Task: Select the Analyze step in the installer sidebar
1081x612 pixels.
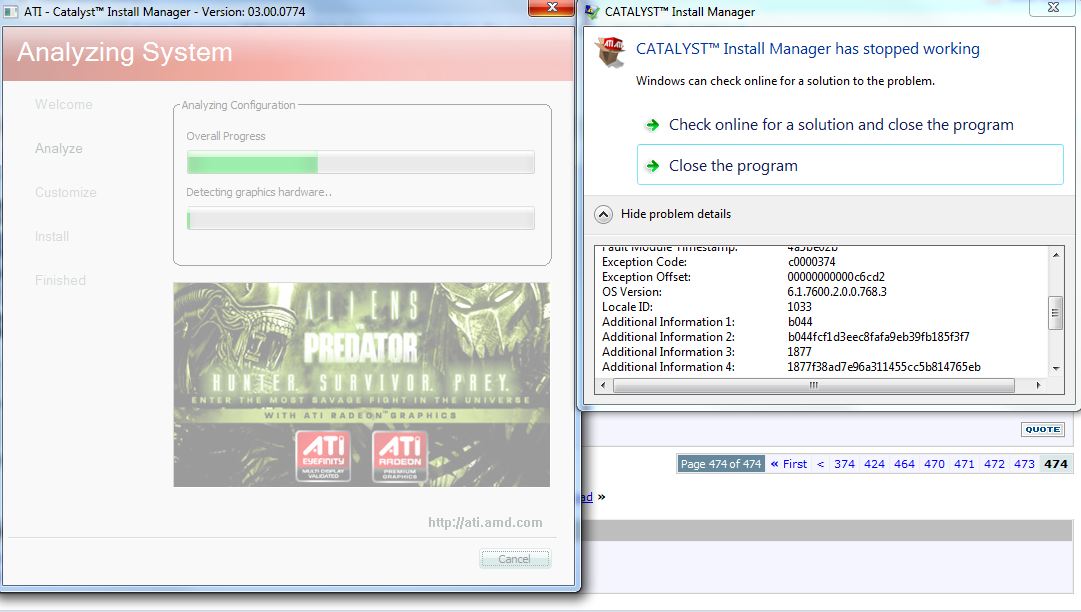Action: pos(59,149)
